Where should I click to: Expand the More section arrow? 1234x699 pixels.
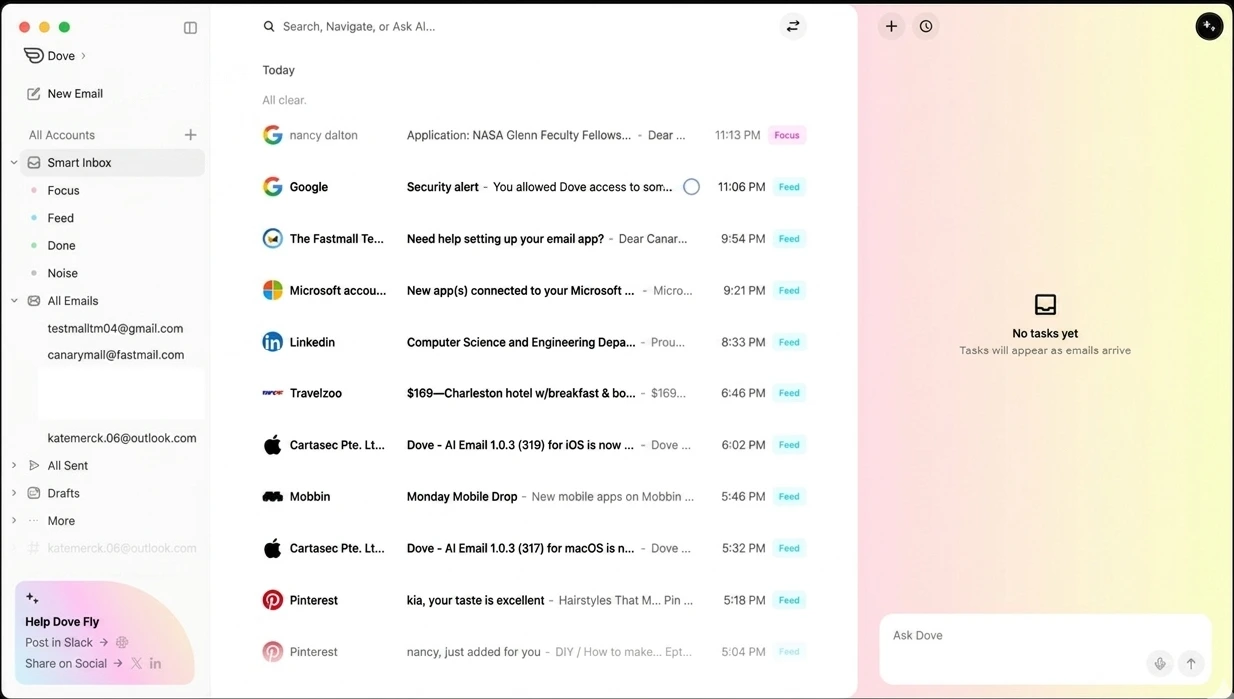pos(14,521)
